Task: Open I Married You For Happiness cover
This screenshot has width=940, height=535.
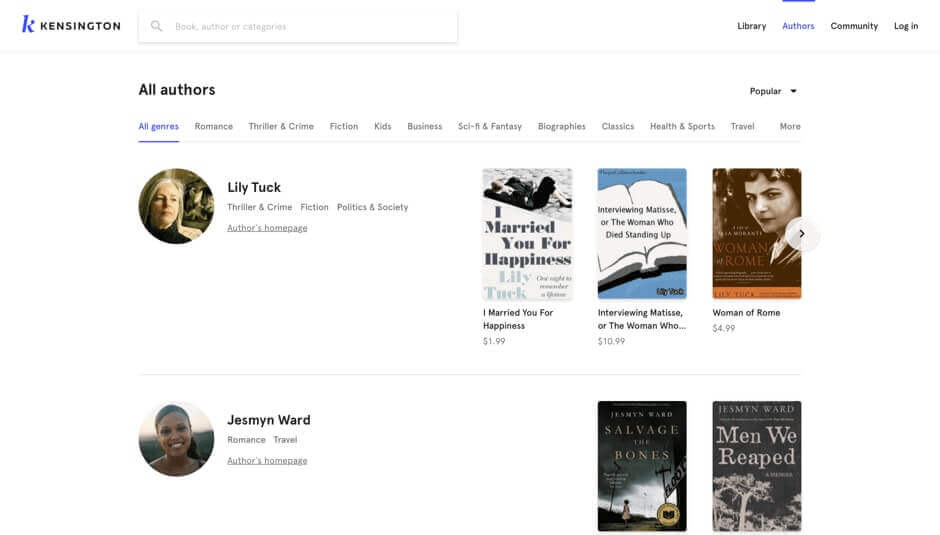Action: tap(527, 233)
